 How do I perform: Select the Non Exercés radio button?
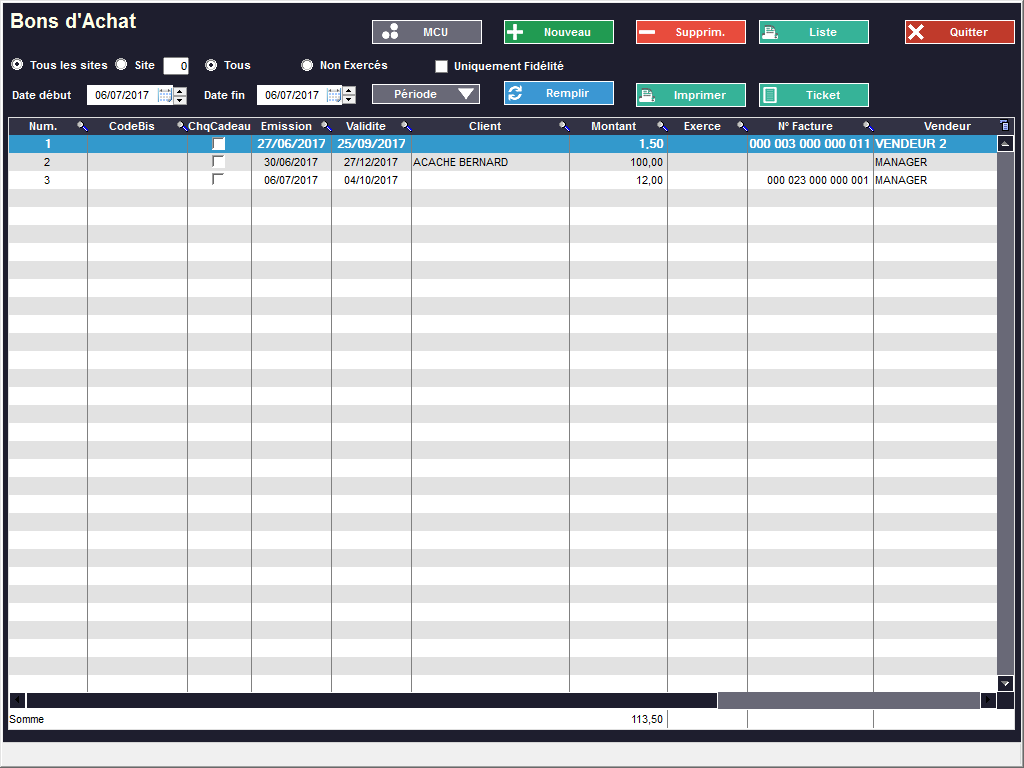pos(307,65)
